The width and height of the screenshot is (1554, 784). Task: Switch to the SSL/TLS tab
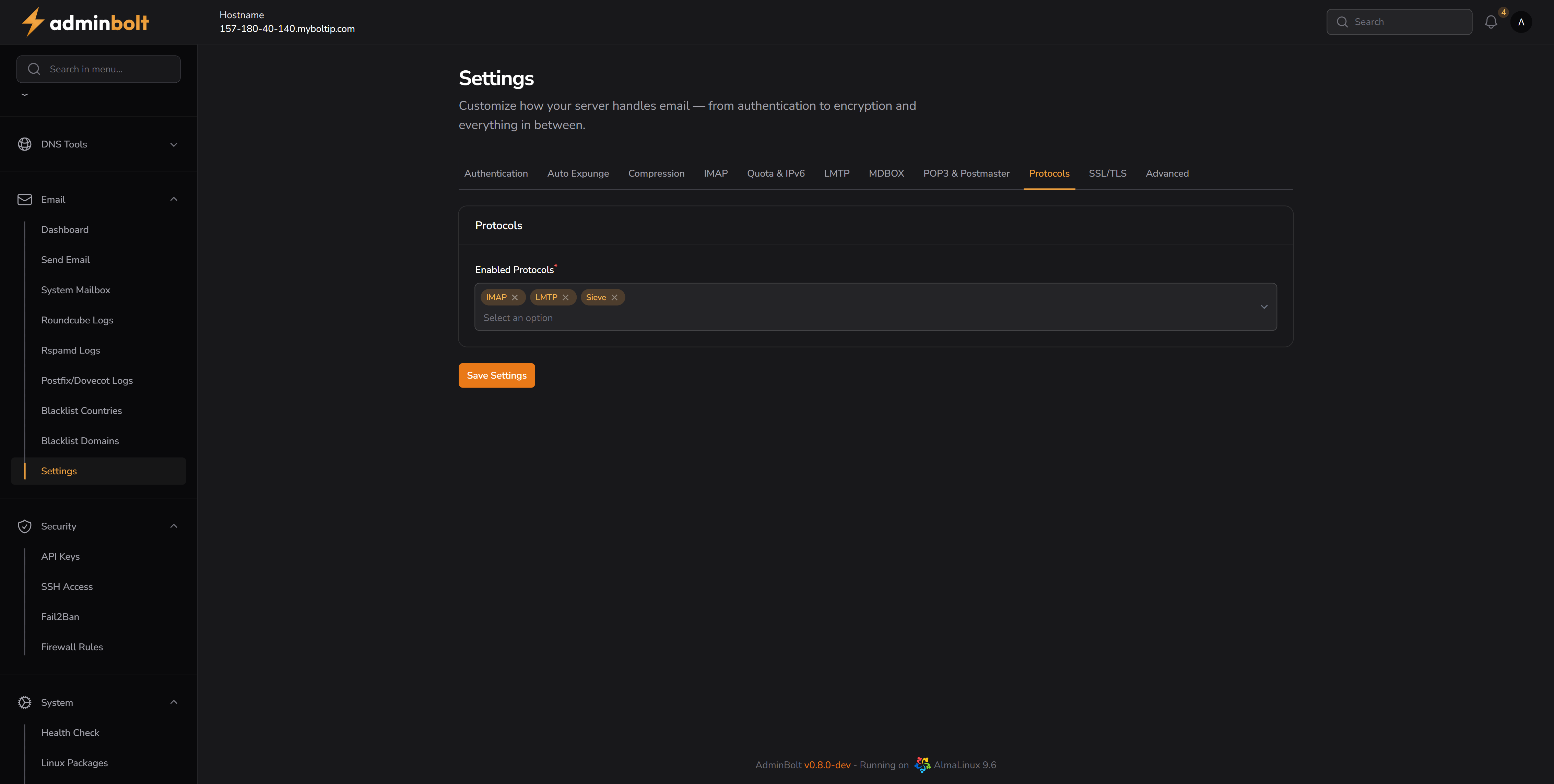(1107, 174)
